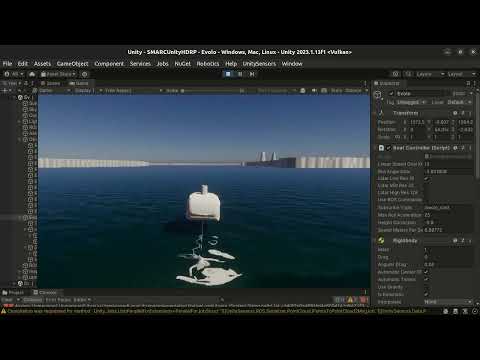Toggle the Mute Audio icon in Game view

click(314, 91)
